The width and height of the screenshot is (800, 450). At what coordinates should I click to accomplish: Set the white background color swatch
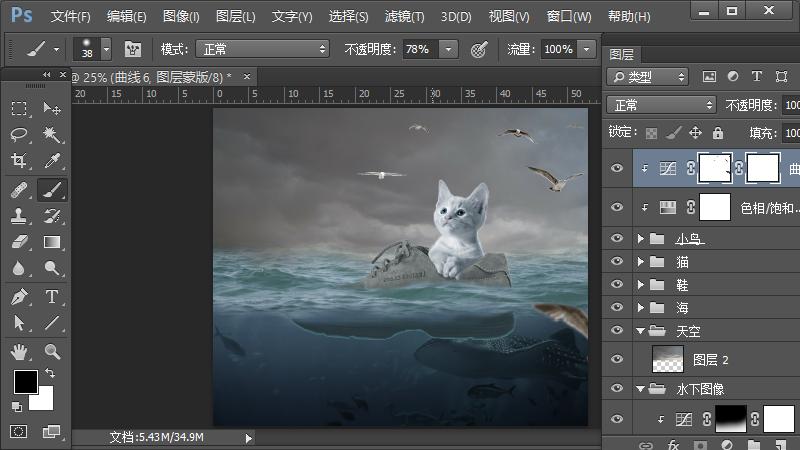pyautogui.click(x=45, y=401)
